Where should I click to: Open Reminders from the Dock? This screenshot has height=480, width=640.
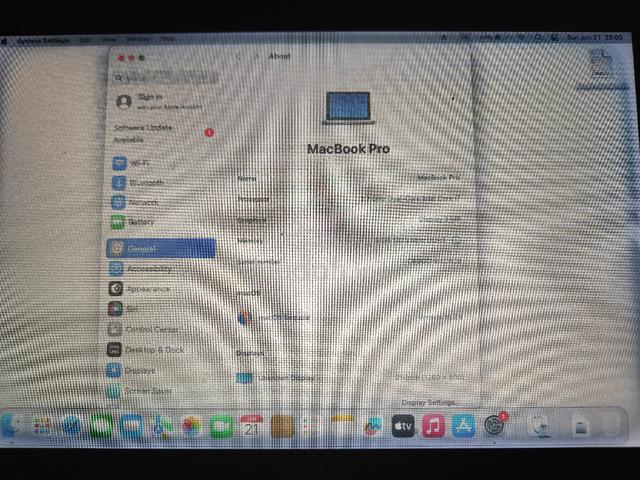point(312,427)
